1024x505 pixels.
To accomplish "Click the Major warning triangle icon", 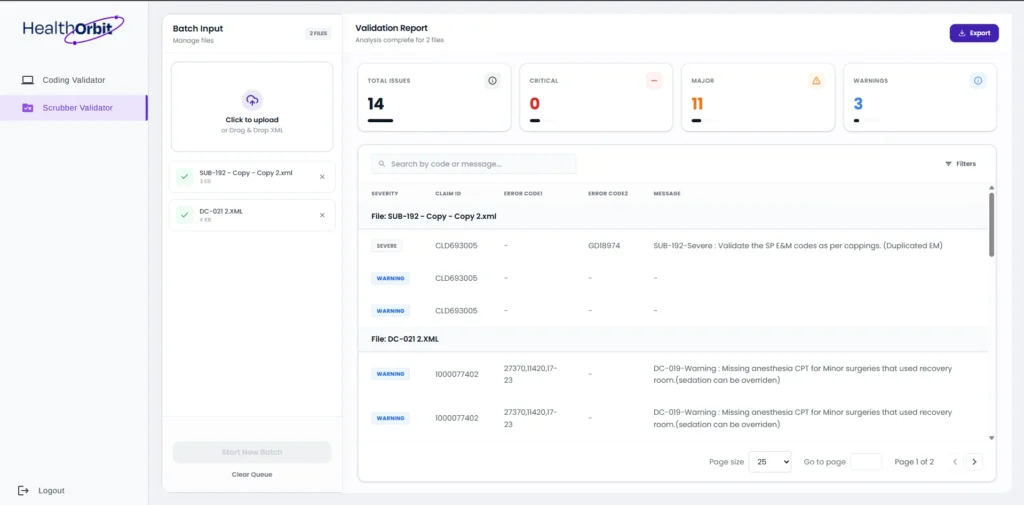I will tap(816, 81).
